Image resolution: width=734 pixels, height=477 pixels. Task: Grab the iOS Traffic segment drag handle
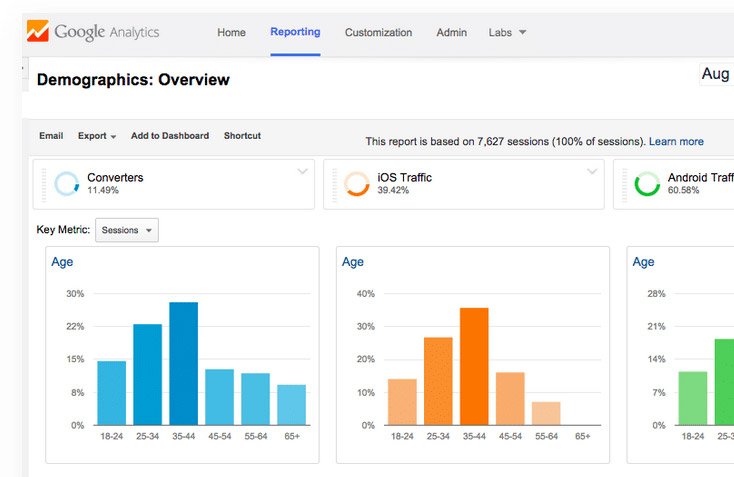[x=334, y=185]
